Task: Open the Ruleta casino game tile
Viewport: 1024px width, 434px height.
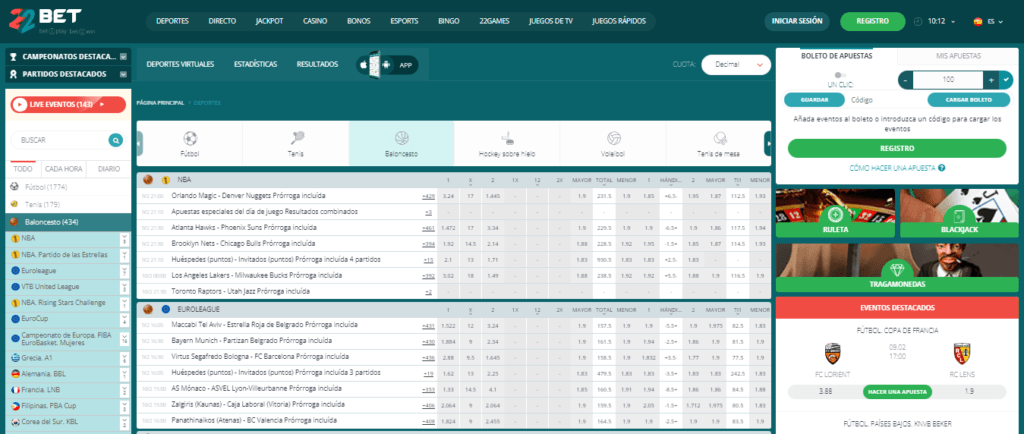Action: pos(834,215)
